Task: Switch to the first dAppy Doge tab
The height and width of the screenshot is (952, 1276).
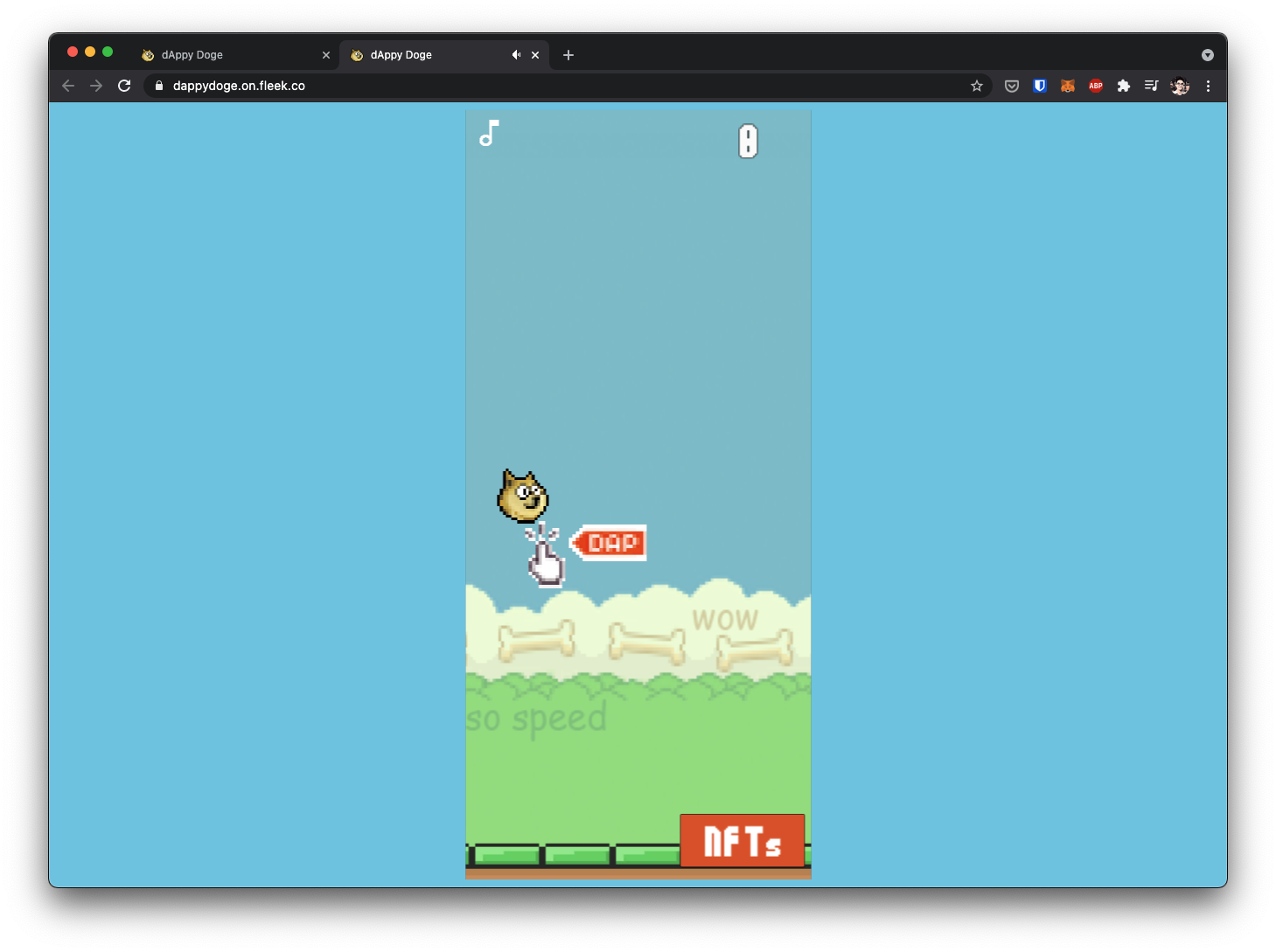Action: click(x=234, y=55)
